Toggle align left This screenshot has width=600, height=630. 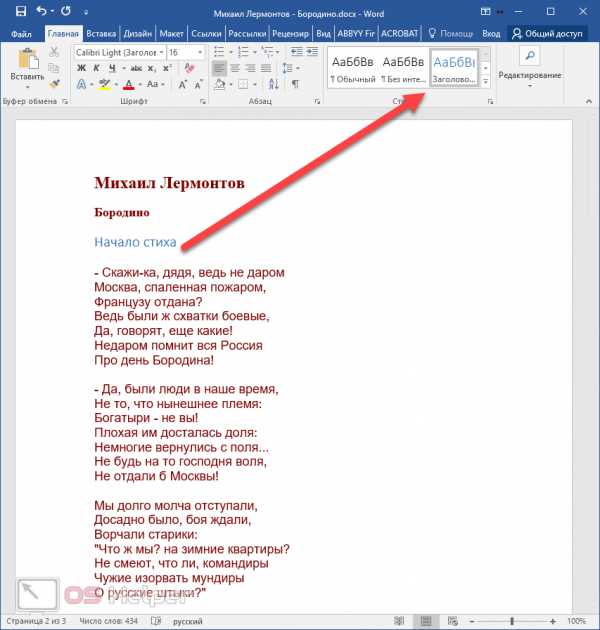(x=219, y=68)
